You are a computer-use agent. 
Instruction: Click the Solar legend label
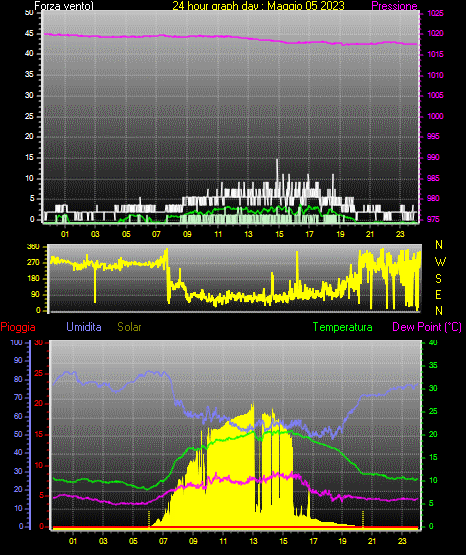pyautogui.click(x=130, y=327)
